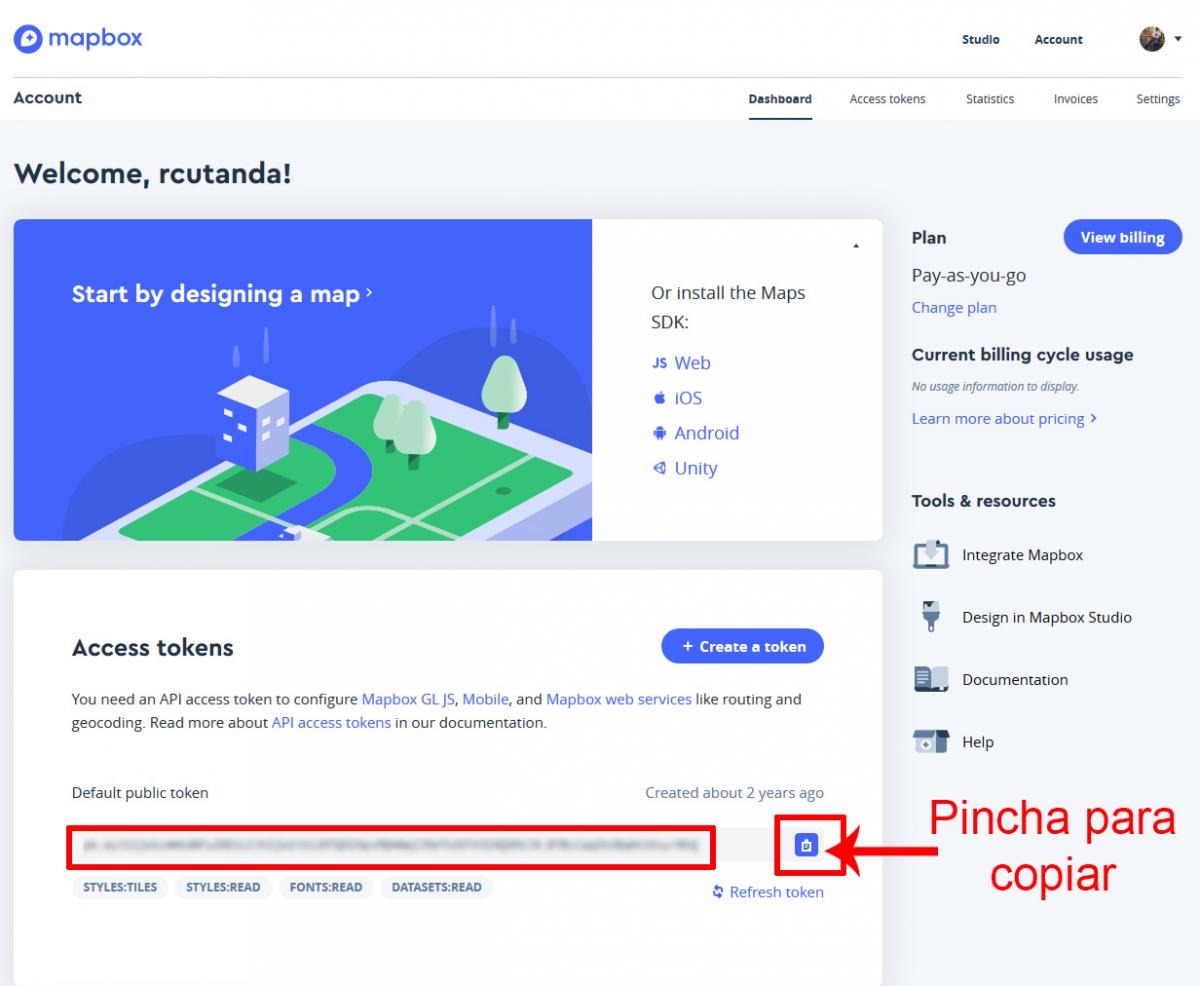Open the Mapbox web services link

pos(619,700)
